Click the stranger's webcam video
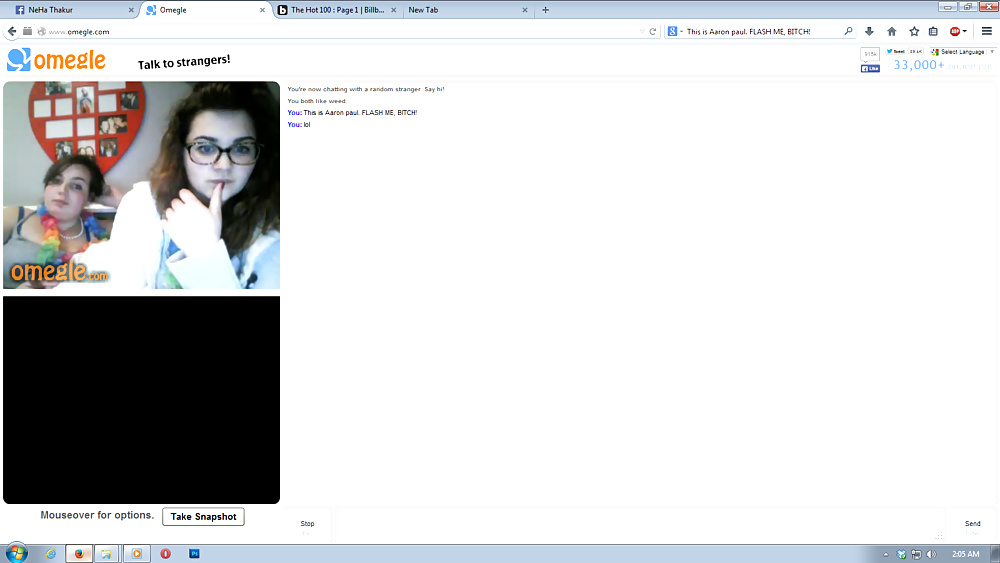This screenshot has width=1000, height=563. click(142, 185)
